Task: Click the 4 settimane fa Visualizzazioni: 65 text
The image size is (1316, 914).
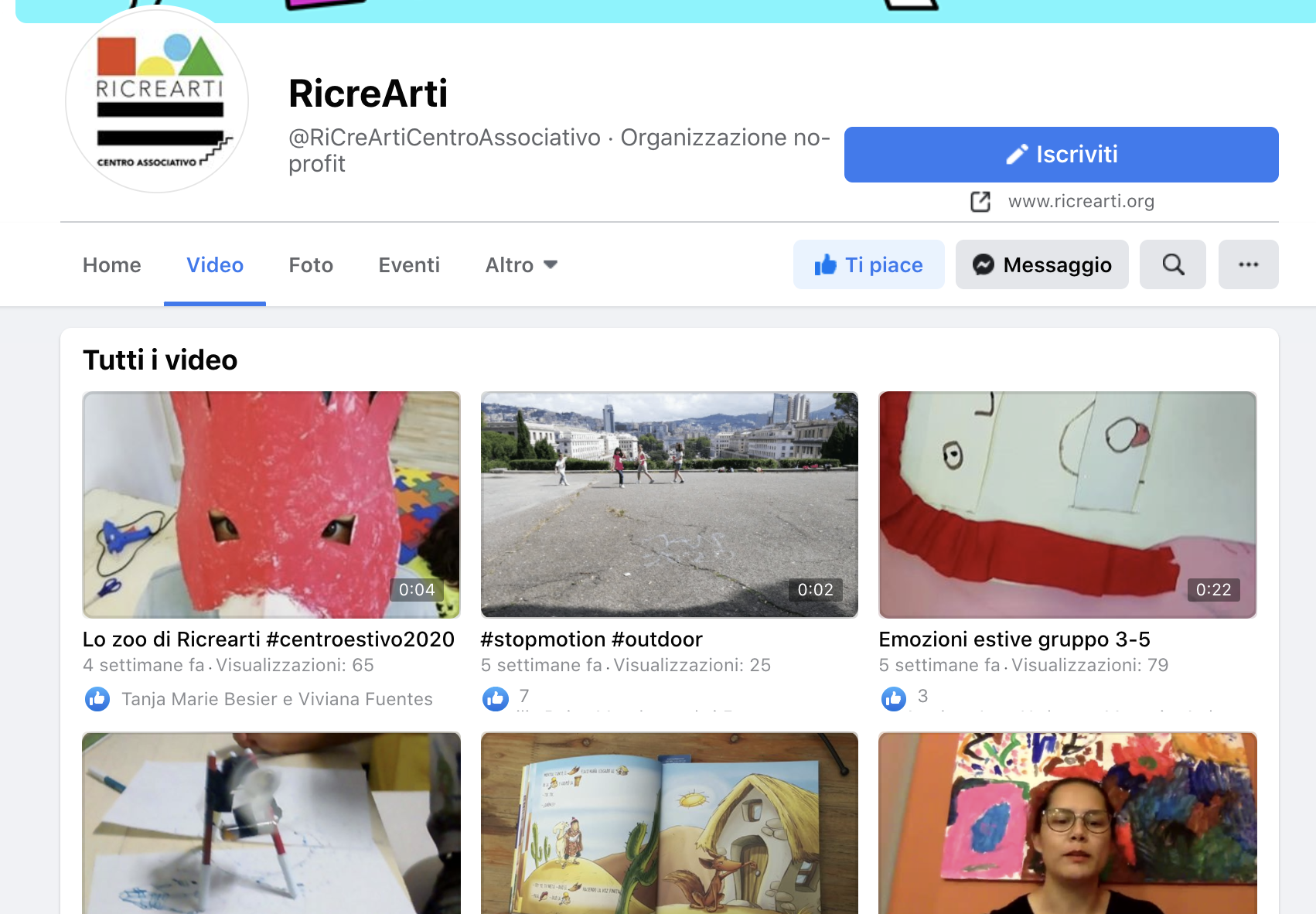Action: click(x=228, y=665)
